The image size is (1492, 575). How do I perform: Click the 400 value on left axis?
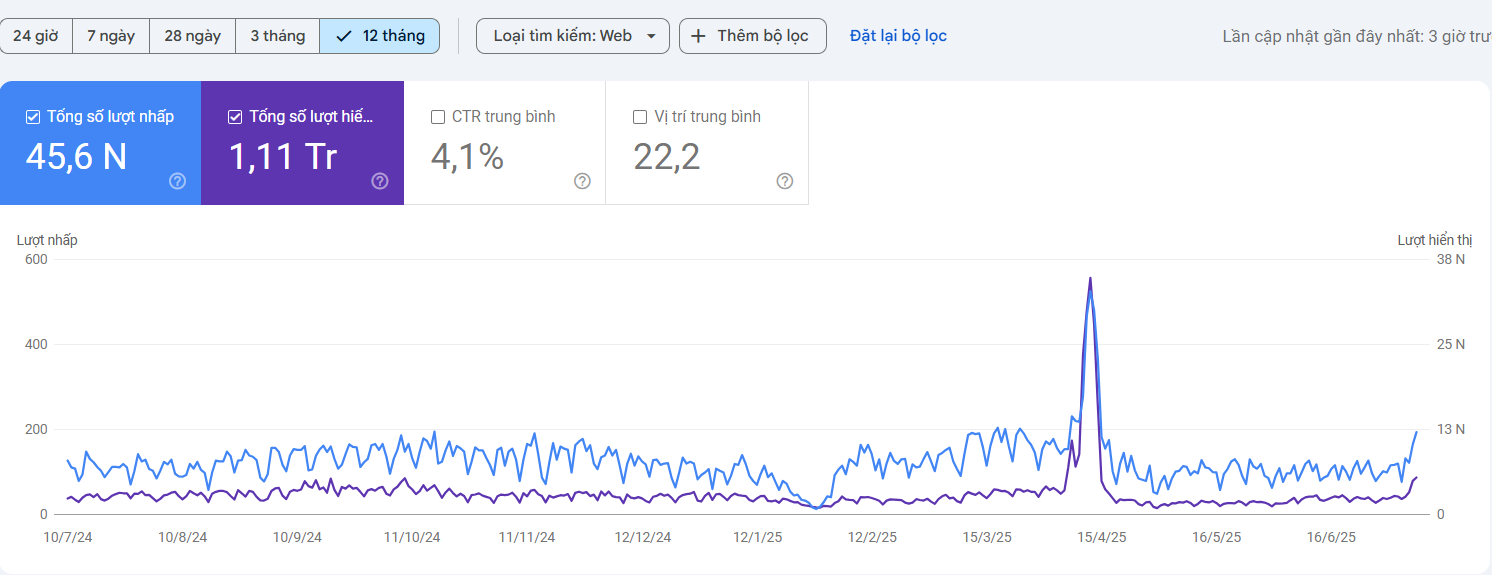pyautogui.click(x=37, y=344)
